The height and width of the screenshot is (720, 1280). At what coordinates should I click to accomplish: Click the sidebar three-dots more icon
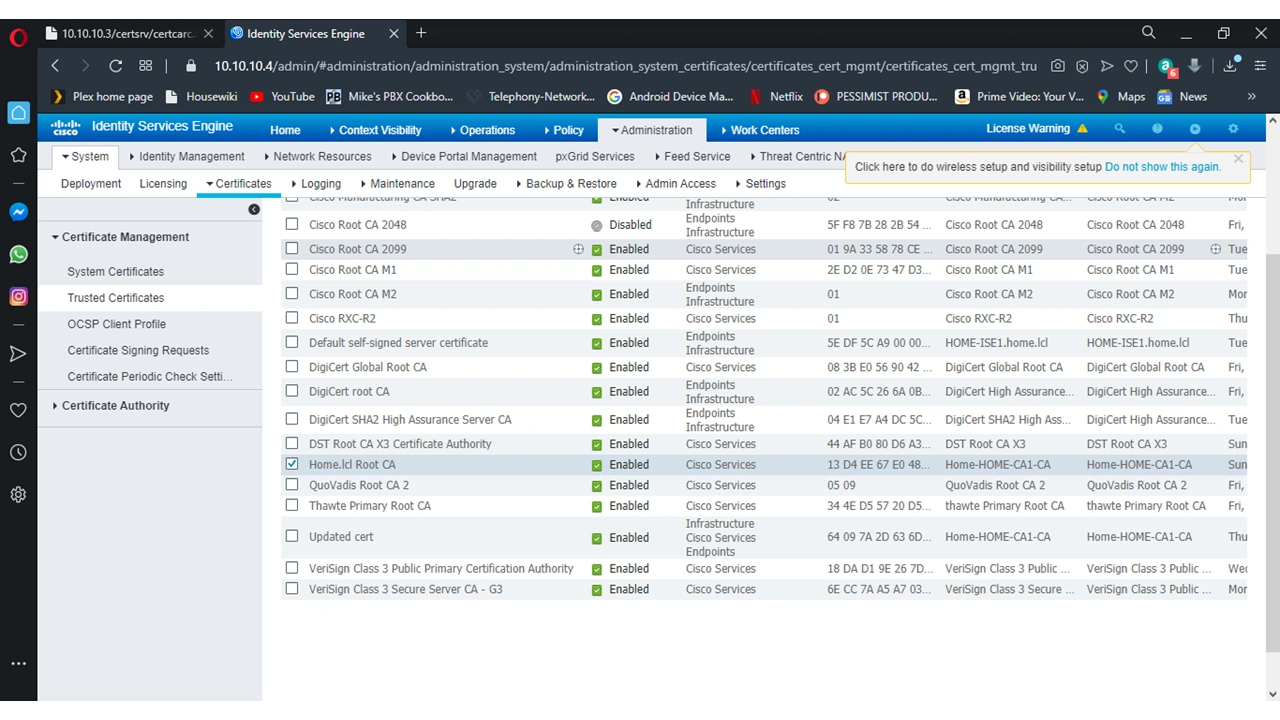click(x=18, y=663)
